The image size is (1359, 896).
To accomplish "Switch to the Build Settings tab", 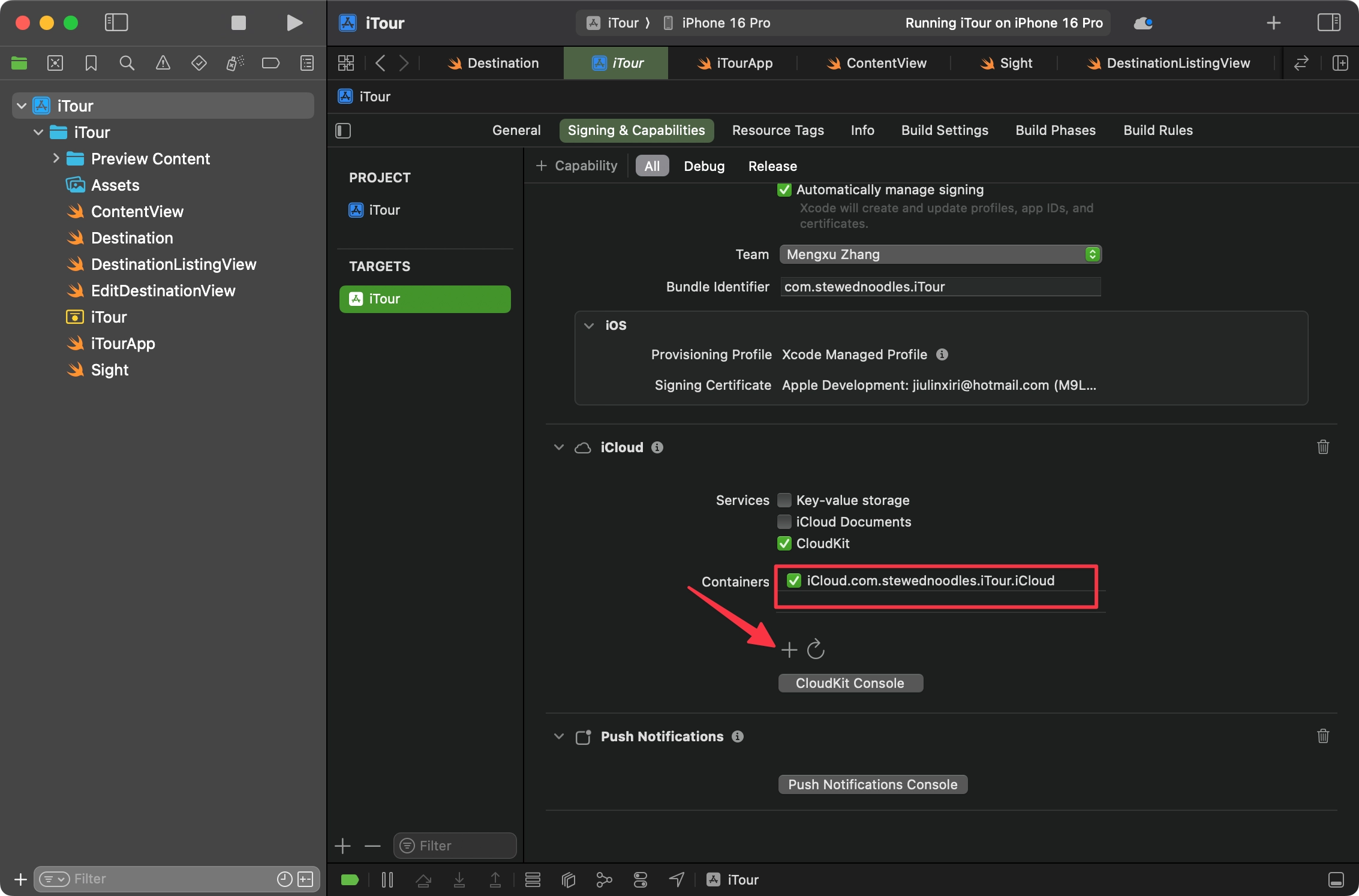I will point(945,130).
